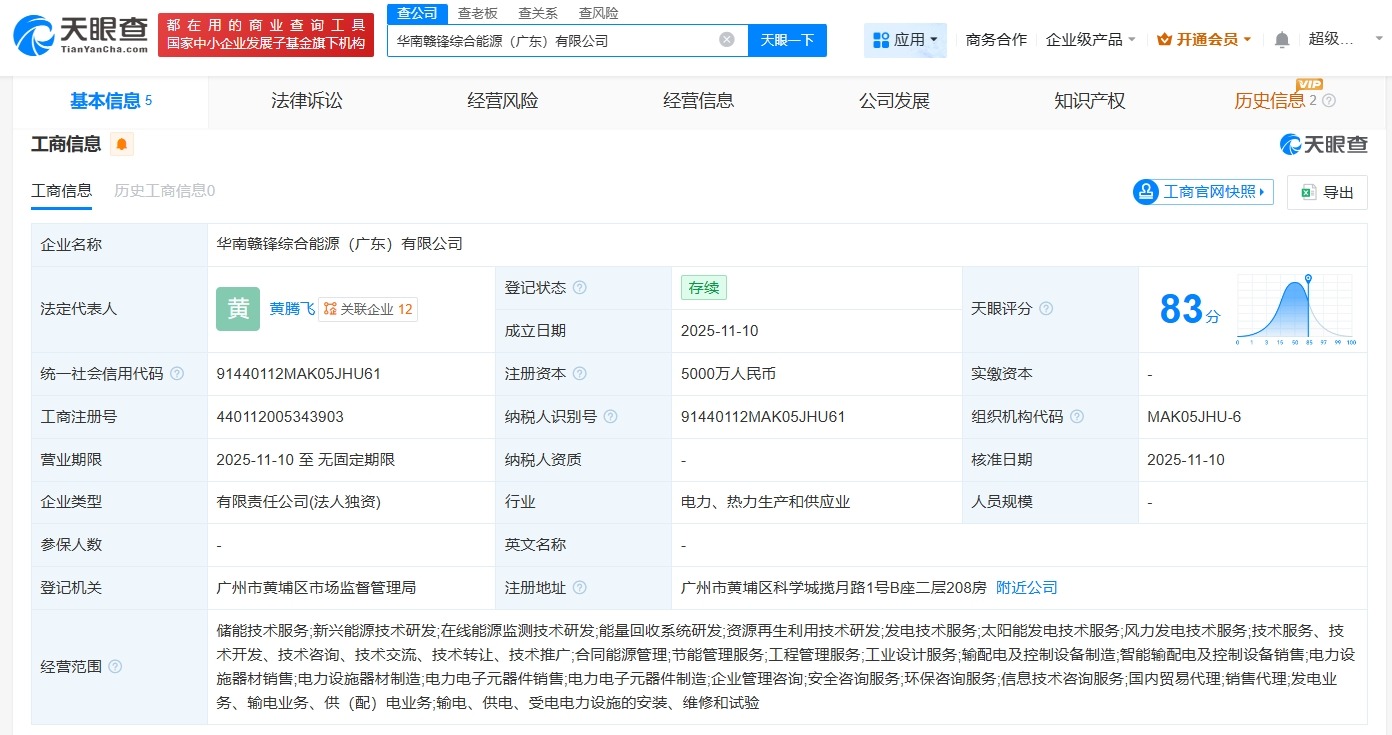The image size is (1392, 735).
Task: Open the 附近公司 link
Action: 1026,588
